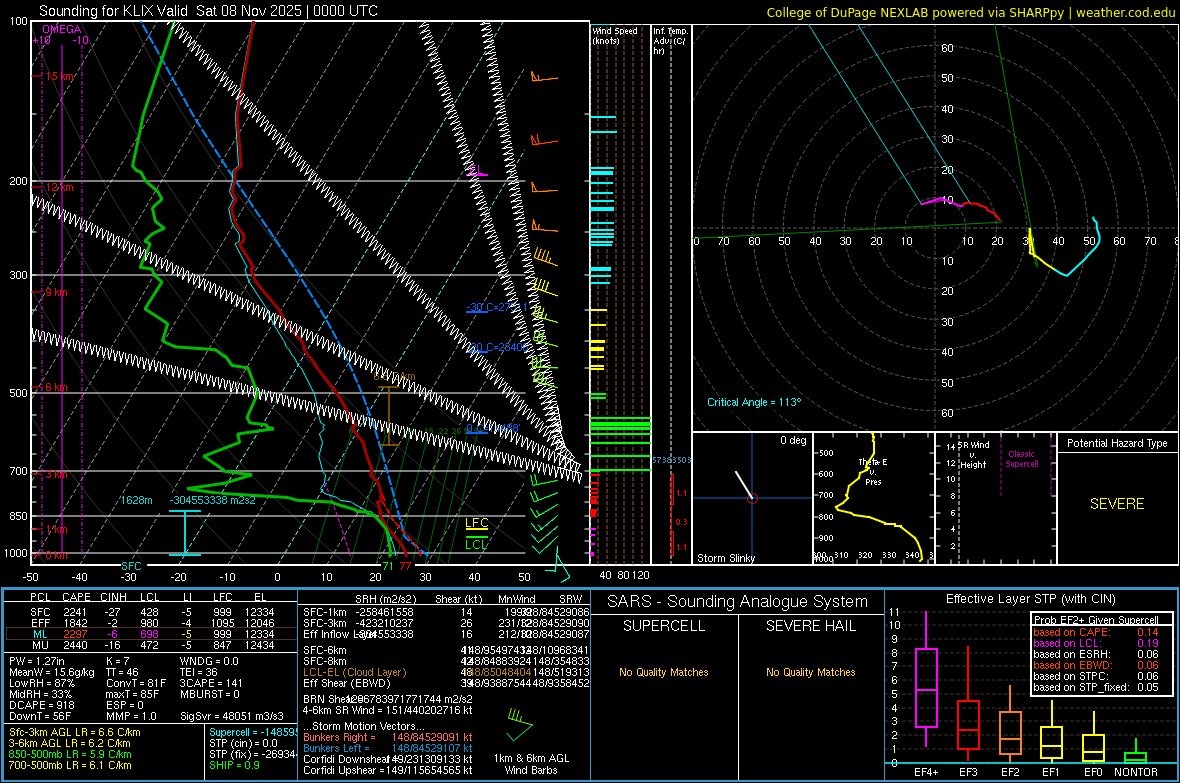The height and width of the screenshot is (783, 1180).
Task: Click the 'based on CAPE:' probability row
Action: [x=1096, y=632]
